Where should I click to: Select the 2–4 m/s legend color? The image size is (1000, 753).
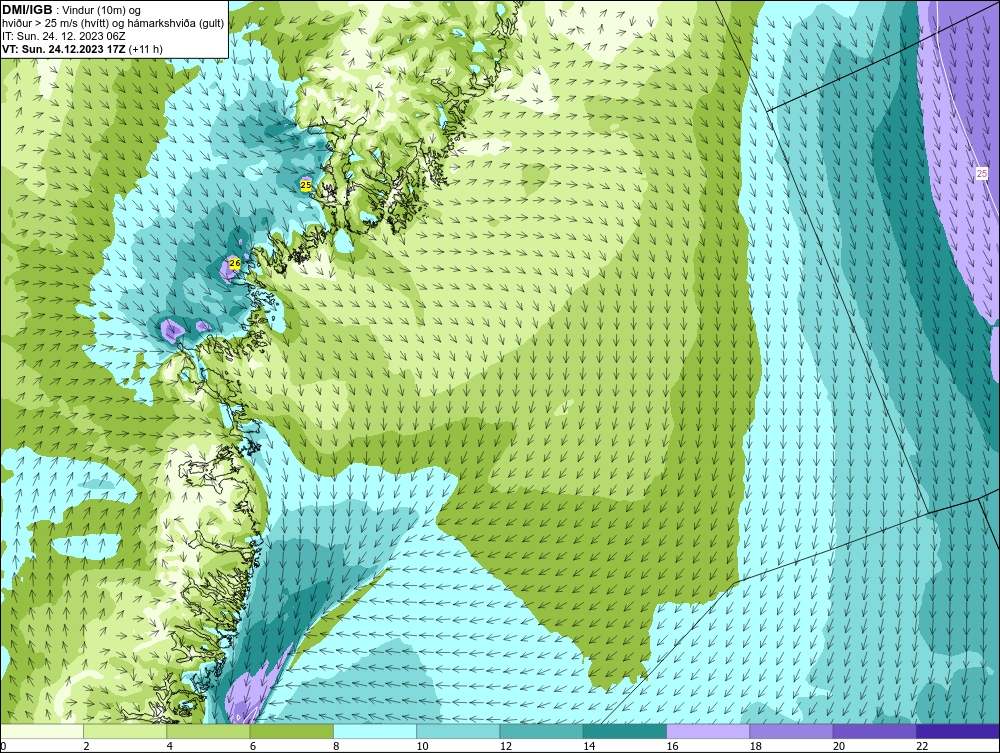pos(125,731)
